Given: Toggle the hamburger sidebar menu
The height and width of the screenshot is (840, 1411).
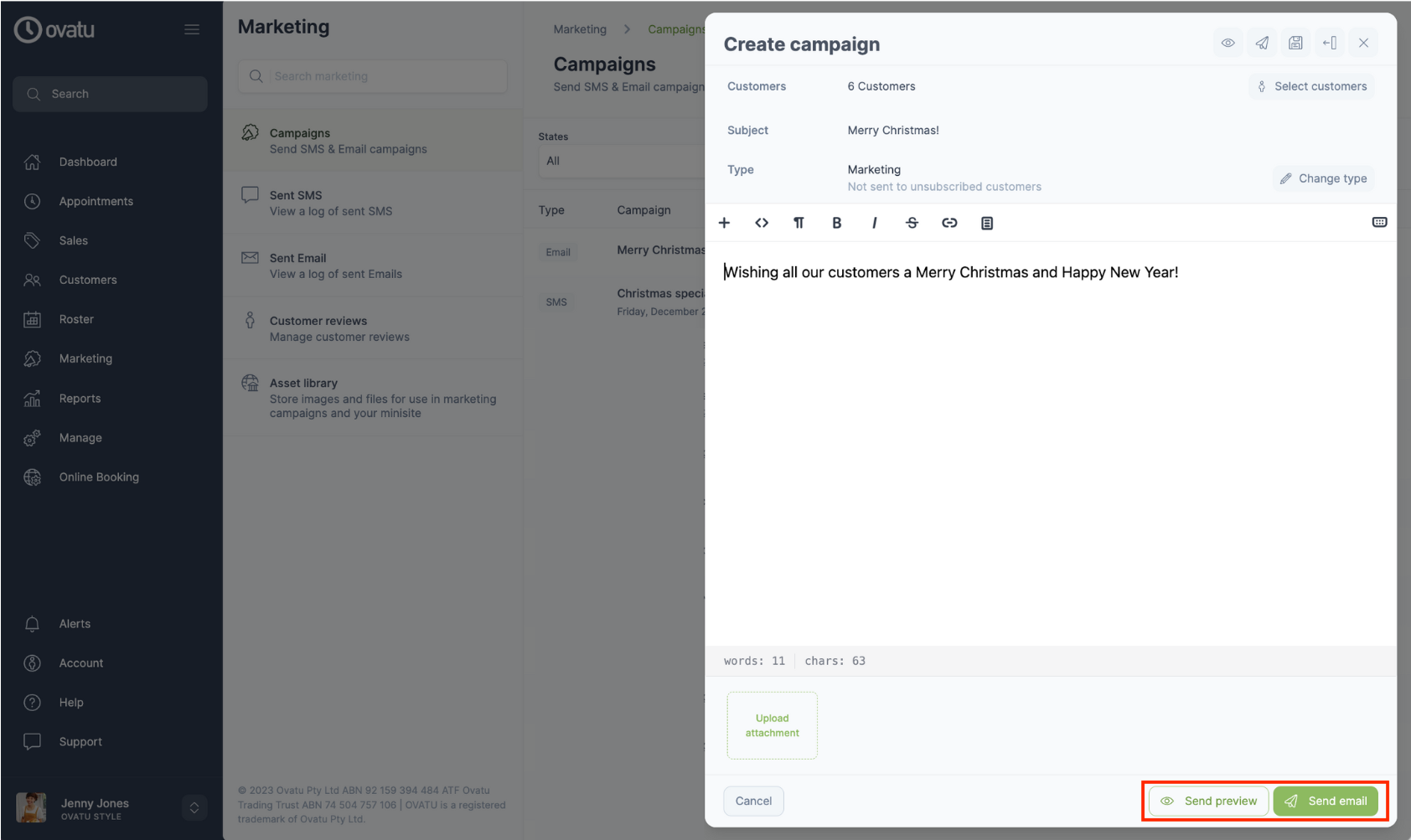Looking at the screenshot, I should (192, 29).
